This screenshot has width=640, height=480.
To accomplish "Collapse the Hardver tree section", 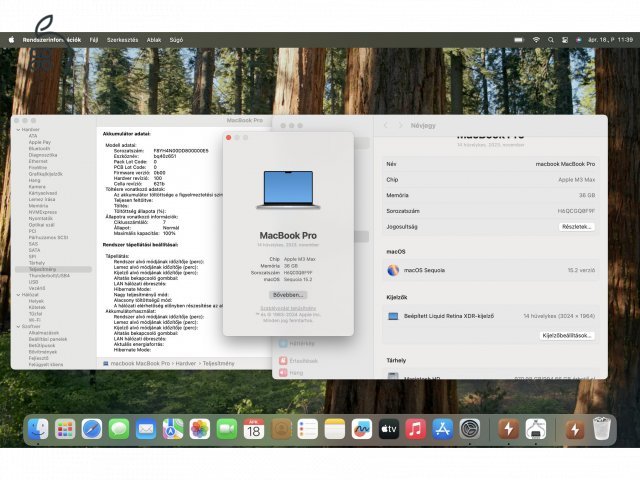I will pyautogui.click(x=18, y=129).
